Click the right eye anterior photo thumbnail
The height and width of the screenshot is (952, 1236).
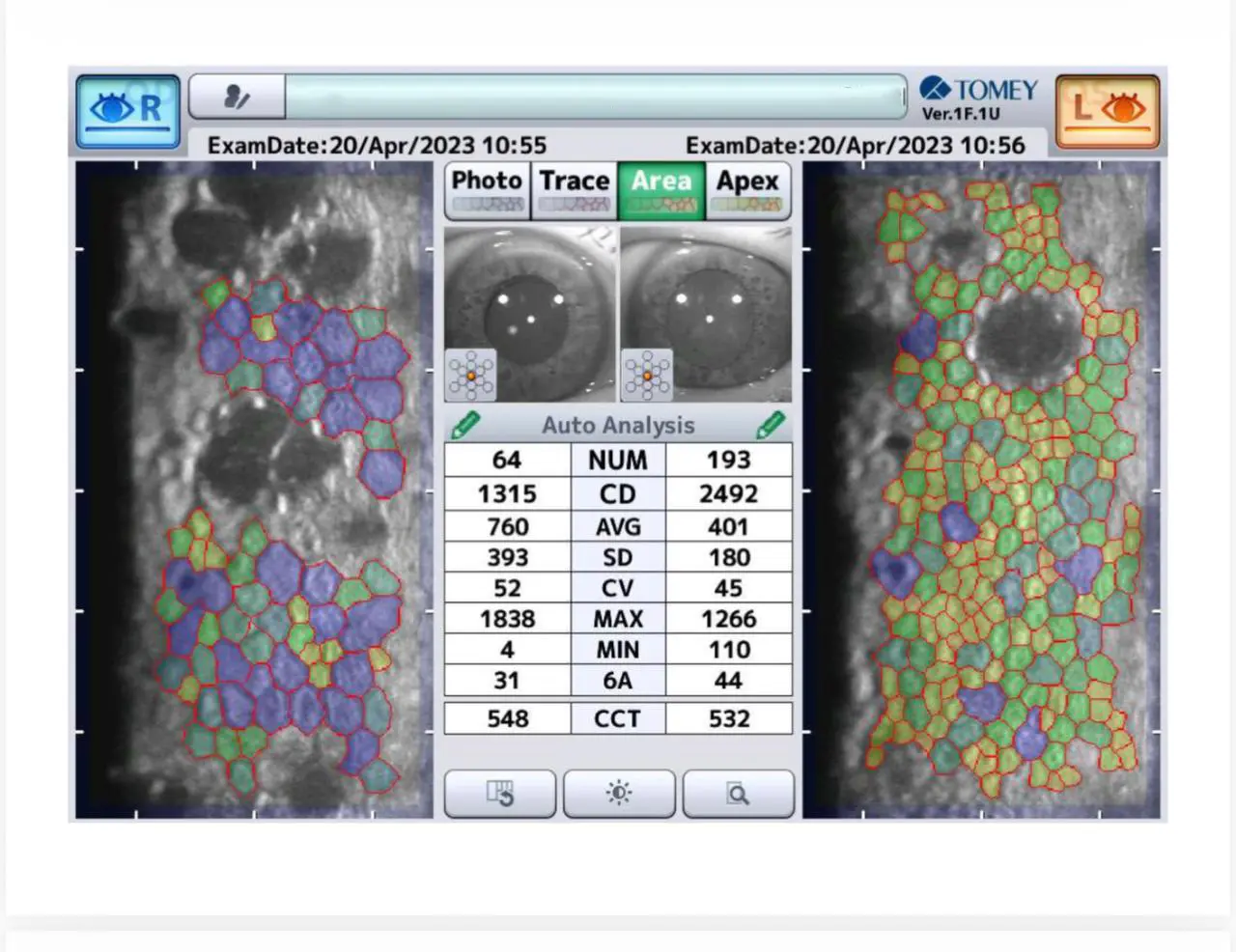coord(530,314)
